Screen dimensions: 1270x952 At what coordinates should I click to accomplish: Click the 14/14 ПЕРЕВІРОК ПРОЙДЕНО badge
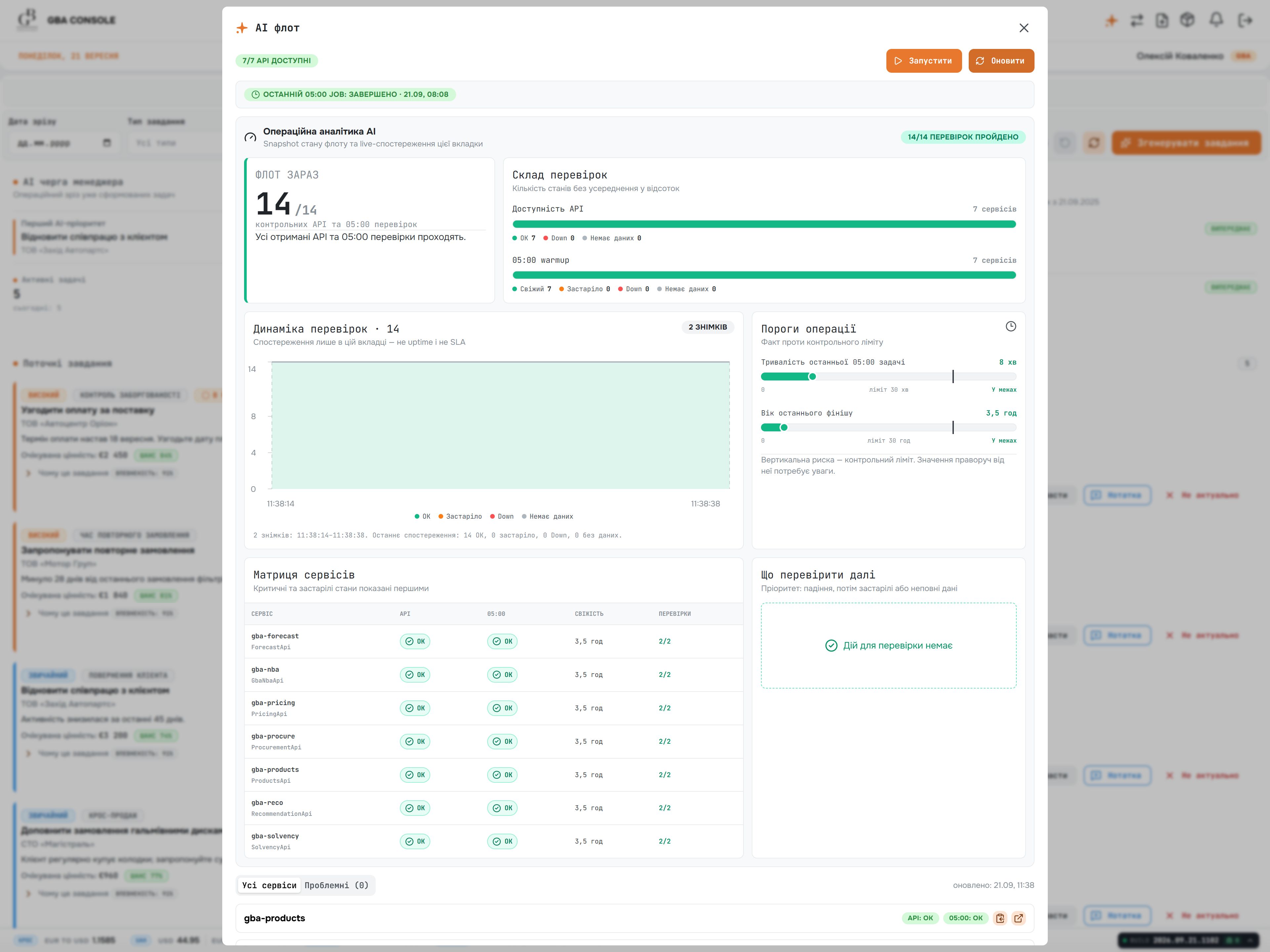pyautogui.click(x=963, y=137)
